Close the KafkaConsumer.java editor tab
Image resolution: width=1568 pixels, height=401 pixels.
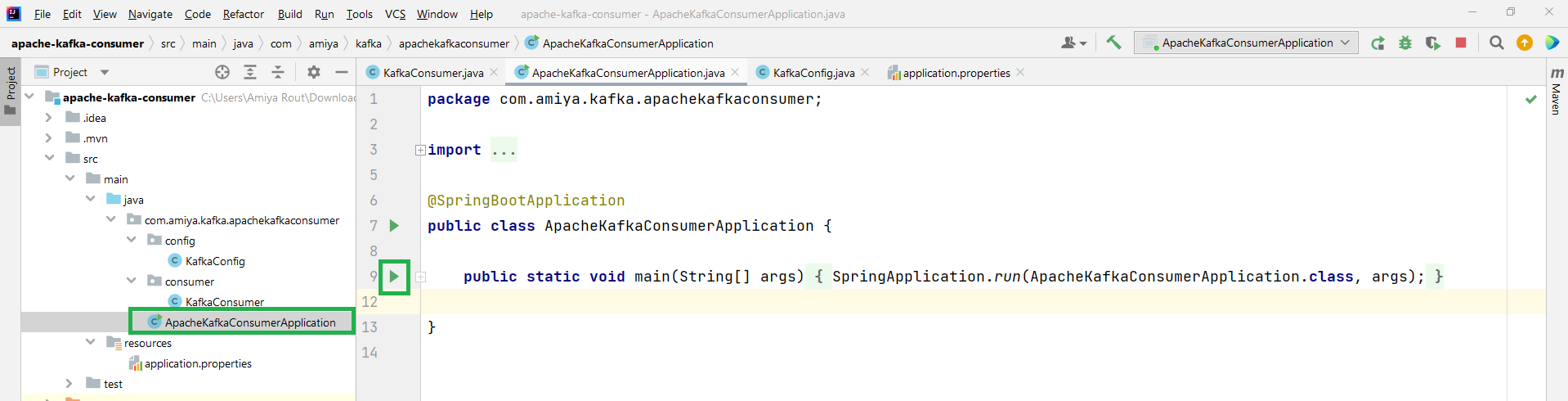[x=494, y=73]
